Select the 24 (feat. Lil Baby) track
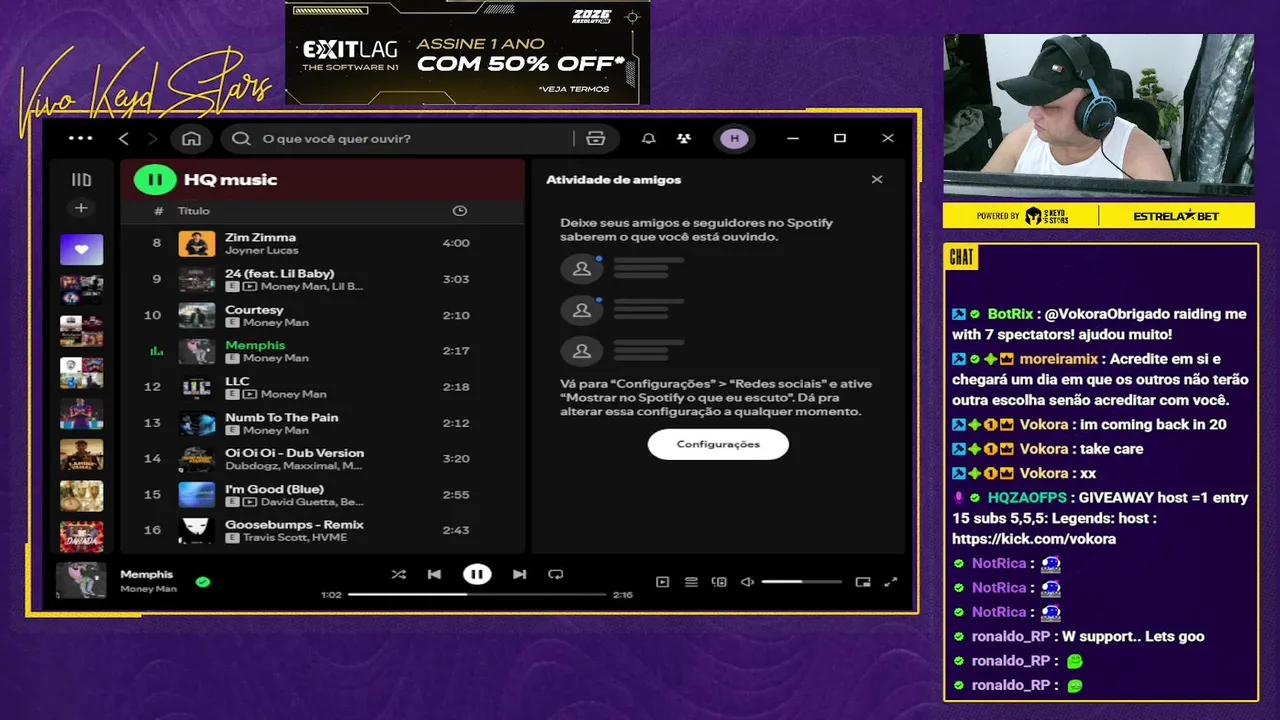The width and height of the screenshot is (1280, 720). (322, 279)
